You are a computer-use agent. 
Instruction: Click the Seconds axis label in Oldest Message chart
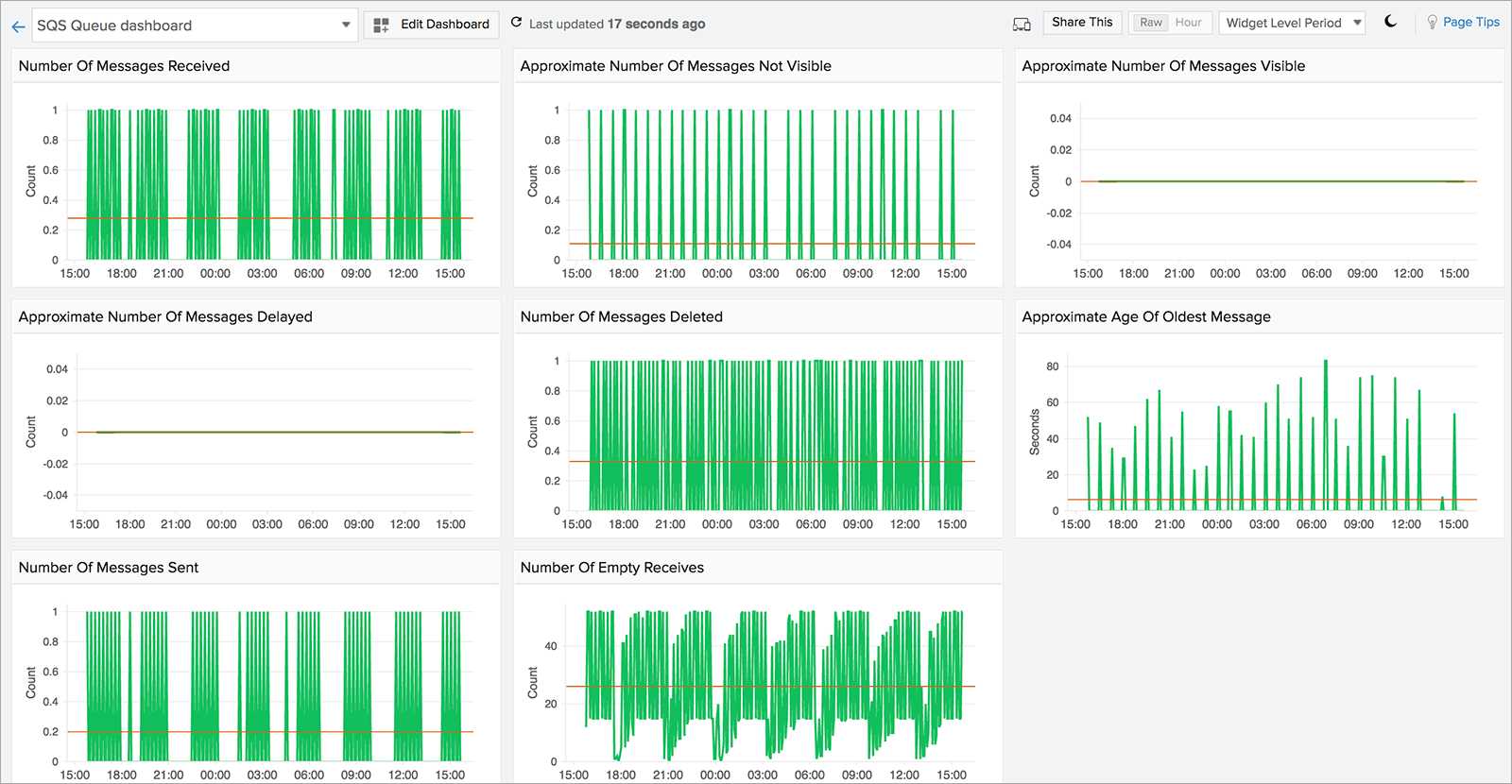[1035, 433]
